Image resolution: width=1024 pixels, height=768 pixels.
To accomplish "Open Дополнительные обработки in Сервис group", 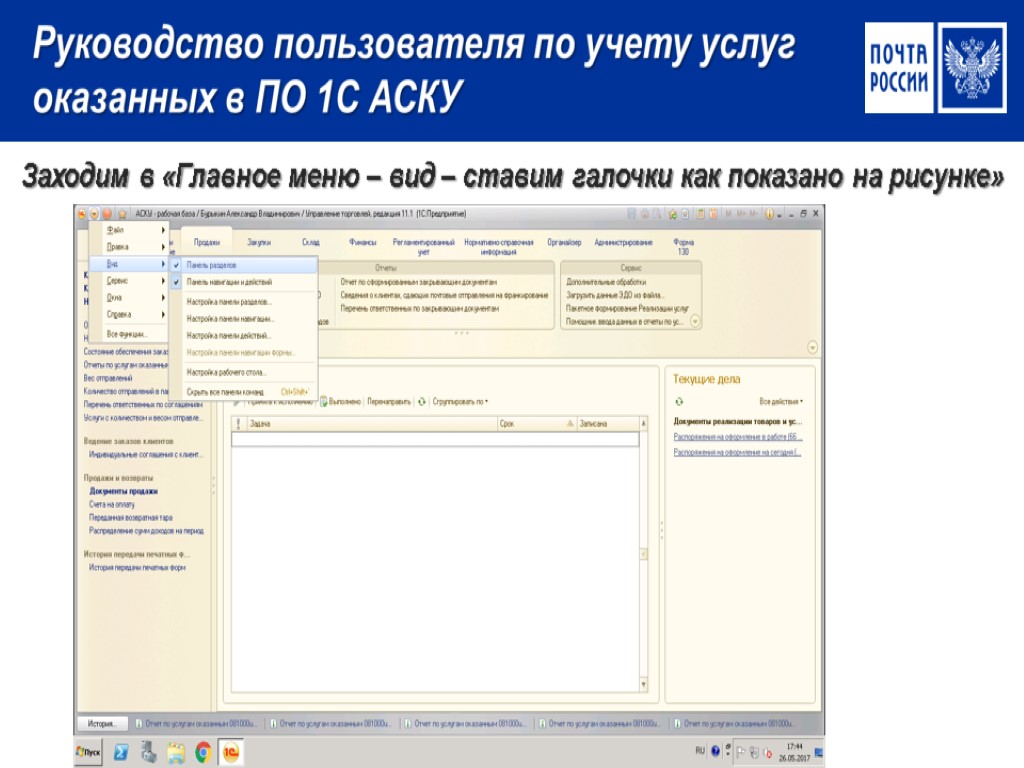I will coord(606,282).
